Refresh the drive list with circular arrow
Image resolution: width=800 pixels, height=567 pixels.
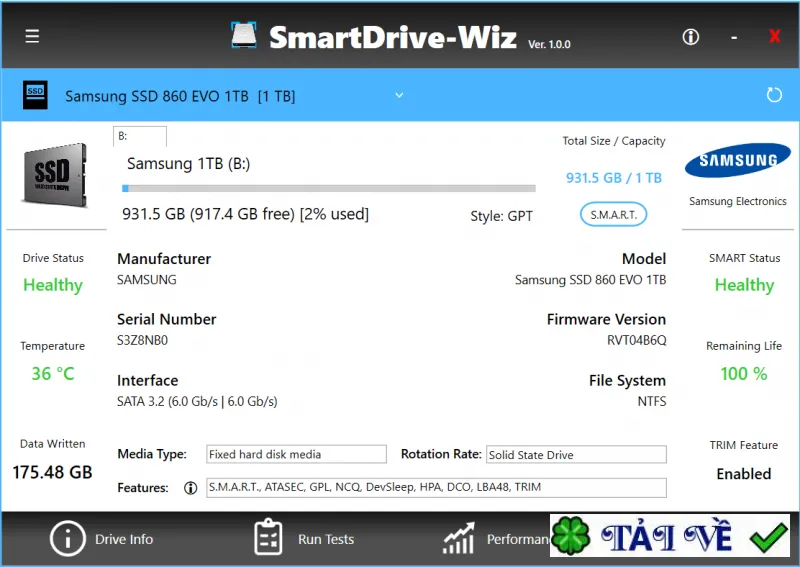774,95
